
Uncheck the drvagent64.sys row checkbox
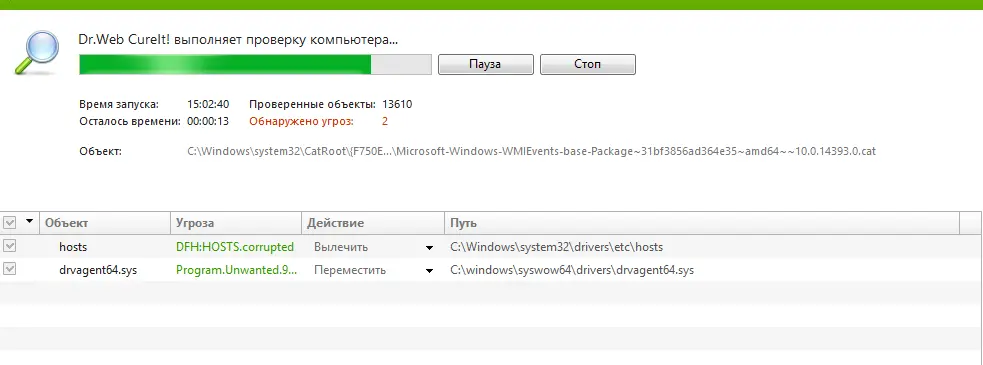click(9, 269)
